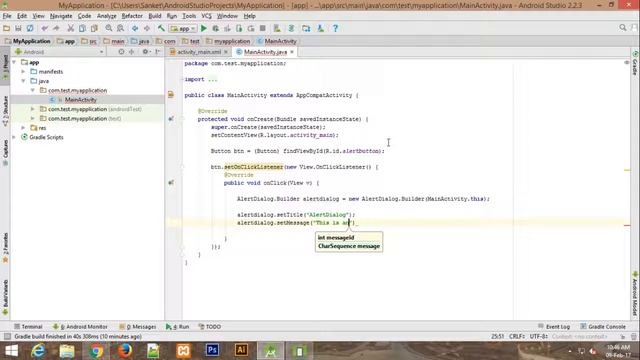Click the project panel settings gear
This screenshot has height=360, width=640.
[x=145, y=52]
